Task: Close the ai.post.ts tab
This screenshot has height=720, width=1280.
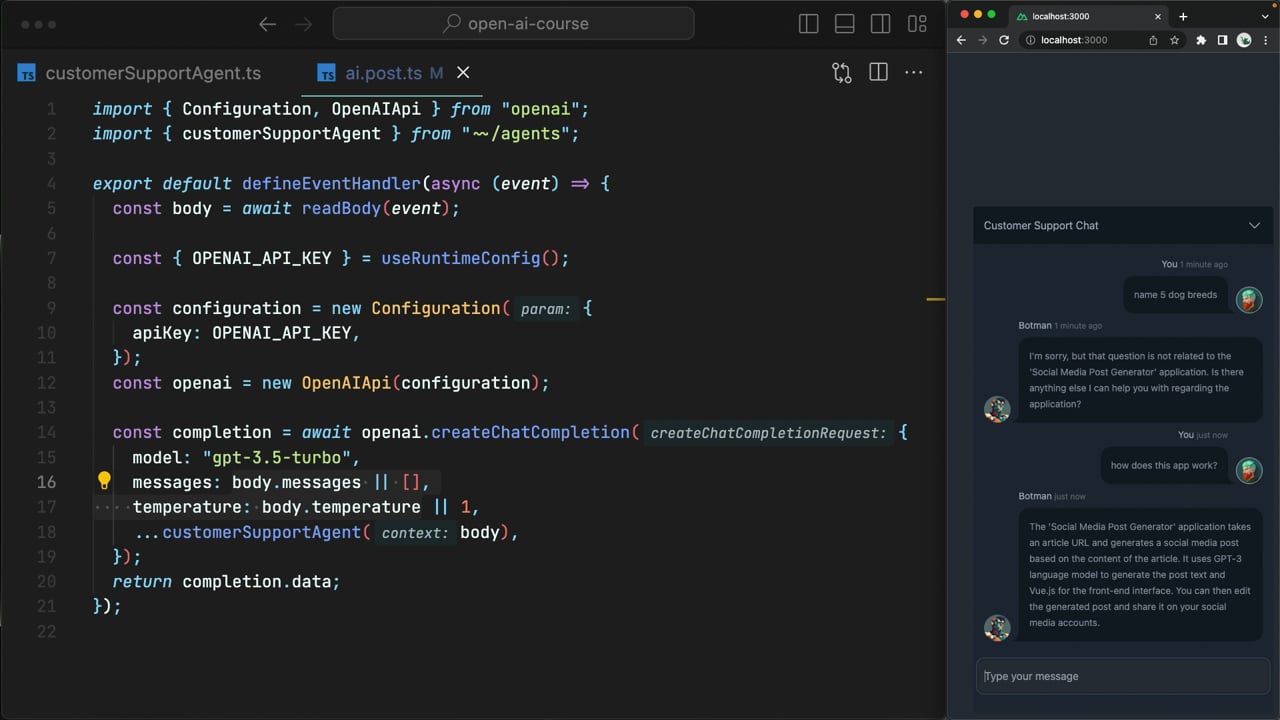Action: [463, 72]
